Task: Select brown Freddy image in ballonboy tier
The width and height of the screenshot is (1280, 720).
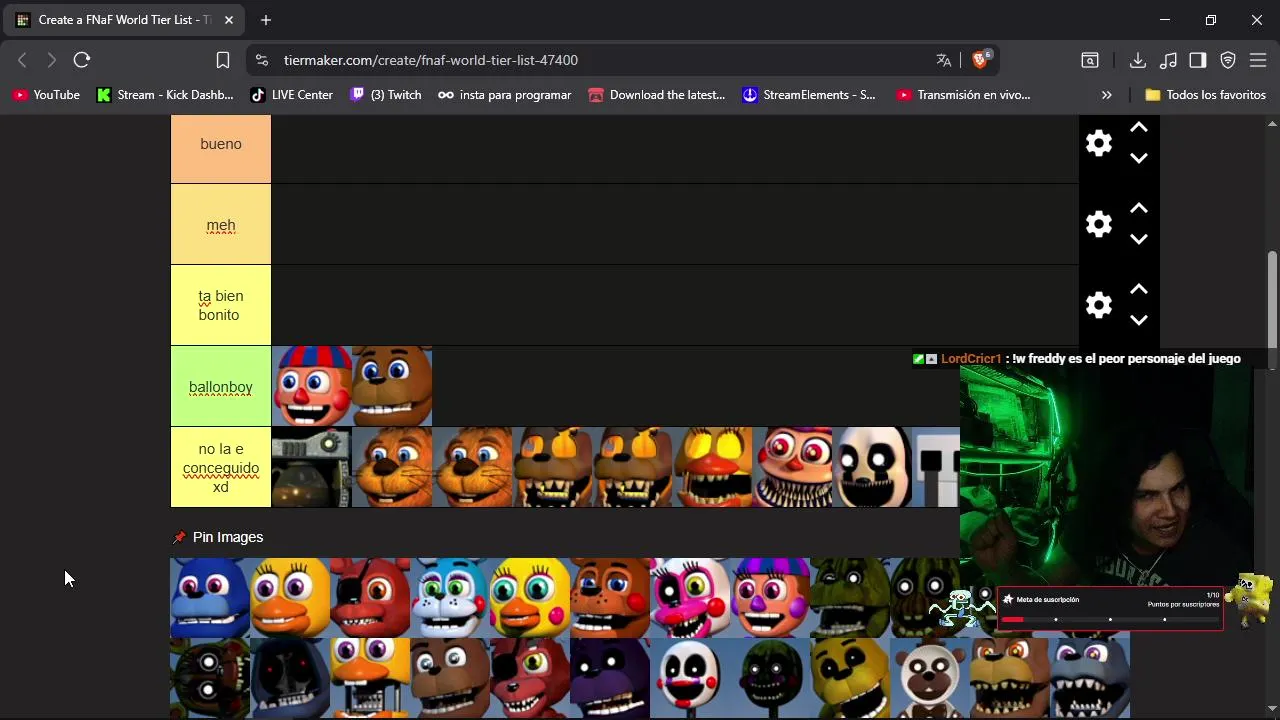Action: pyautogui.click(x=392, y=386)
